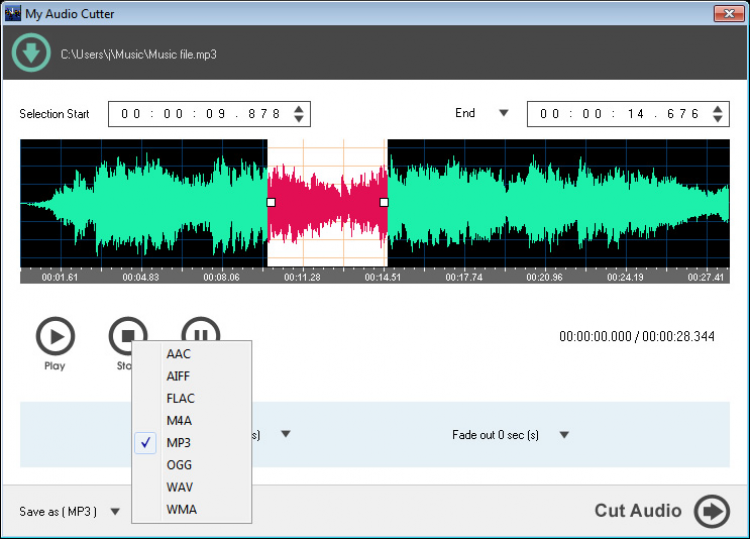Expand the Fade out 0 sec dropdown

point(564,435)
